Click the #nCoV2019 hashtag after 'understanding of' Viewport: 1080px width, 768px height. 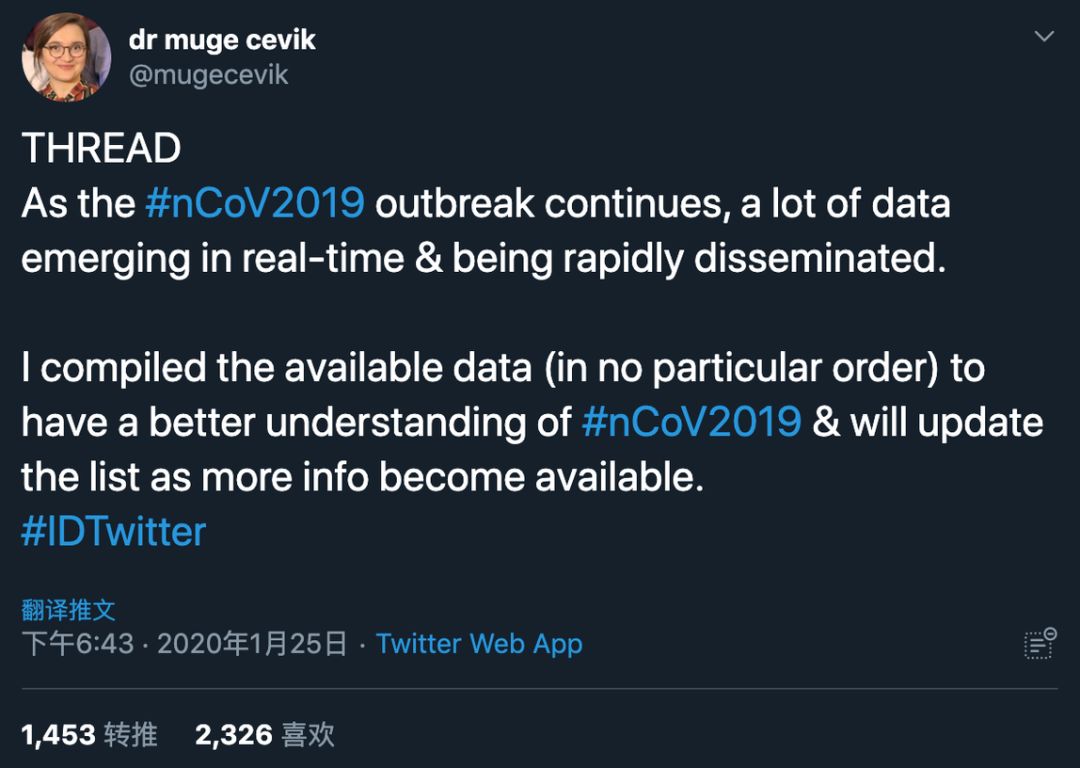tap(691, 422)
